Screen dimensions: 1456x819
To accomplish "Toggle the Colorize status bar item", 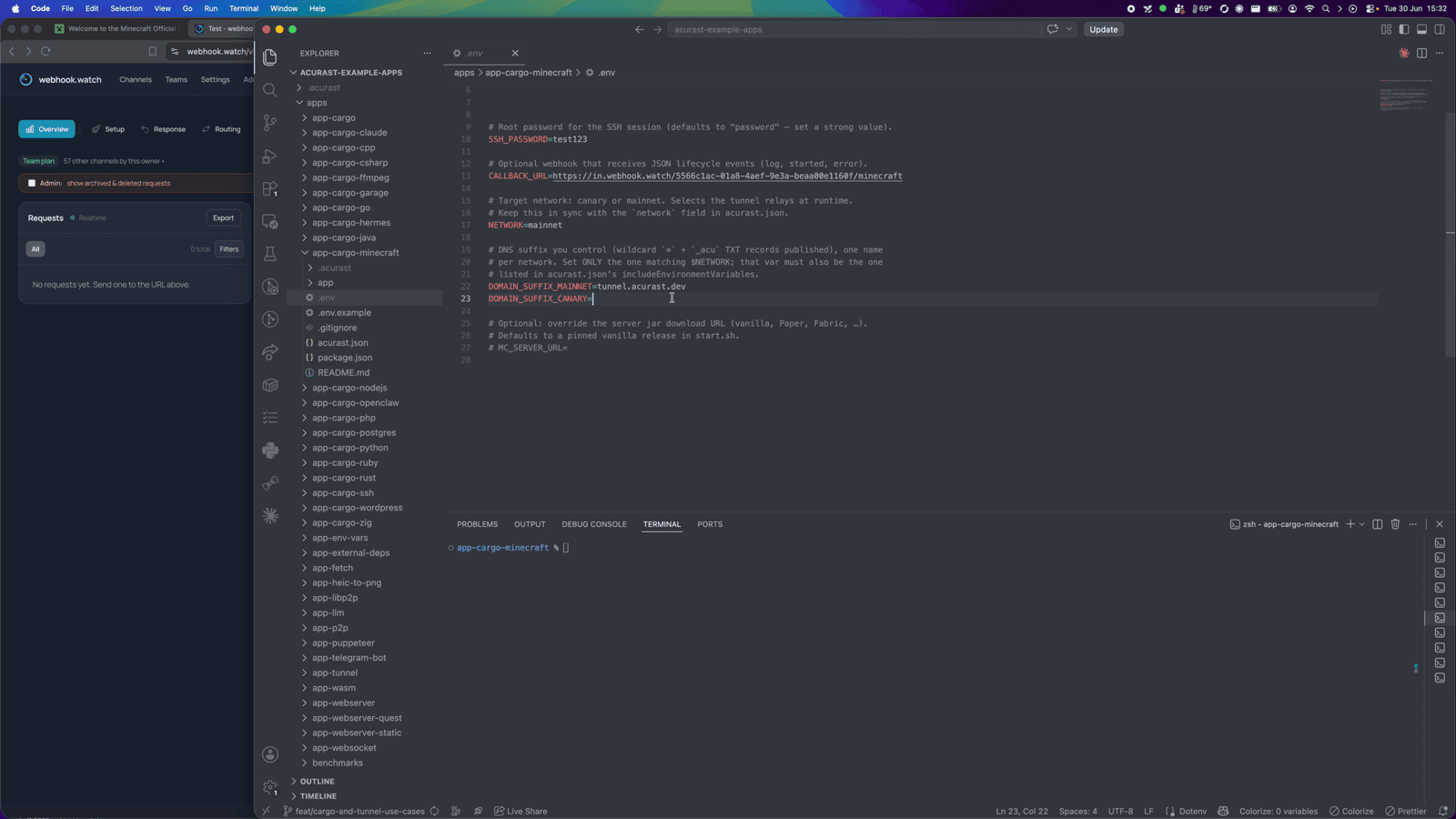I will tap(1352, 811).
